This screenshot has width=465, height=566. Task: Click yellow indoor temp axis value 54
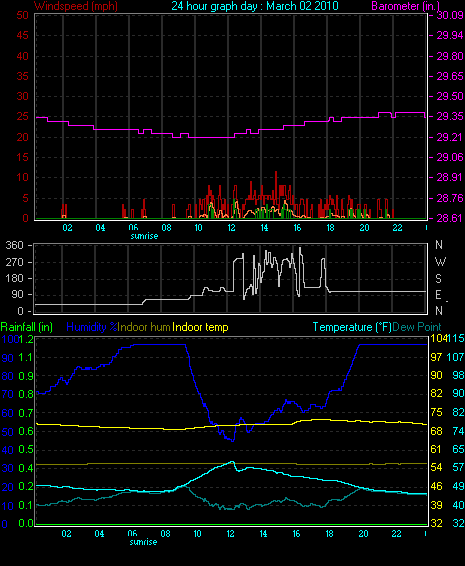pos(436,467)
